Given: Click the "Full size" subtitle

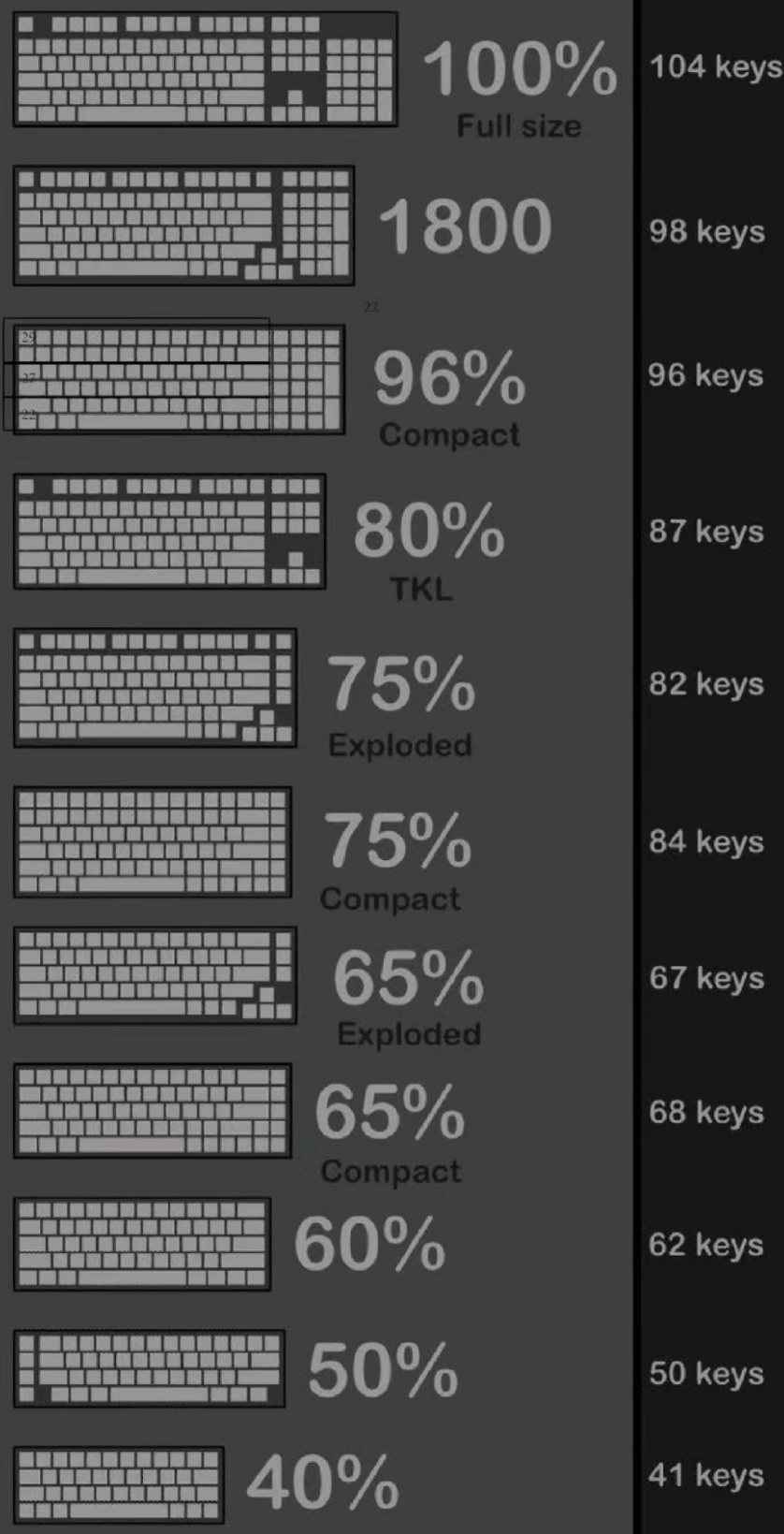Looking at the screenshot, I should point(519,126).
